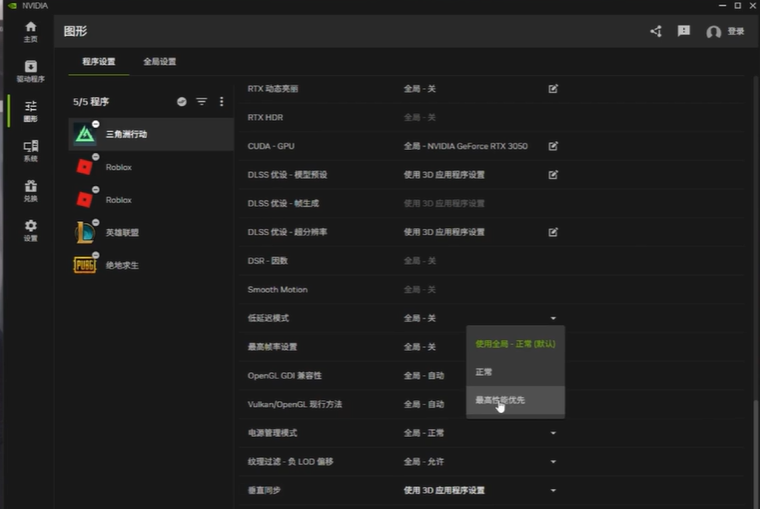This screenshot has width=760, height=509.
Task: Open the feedback message icon in top bar
Action: (683, 31)
